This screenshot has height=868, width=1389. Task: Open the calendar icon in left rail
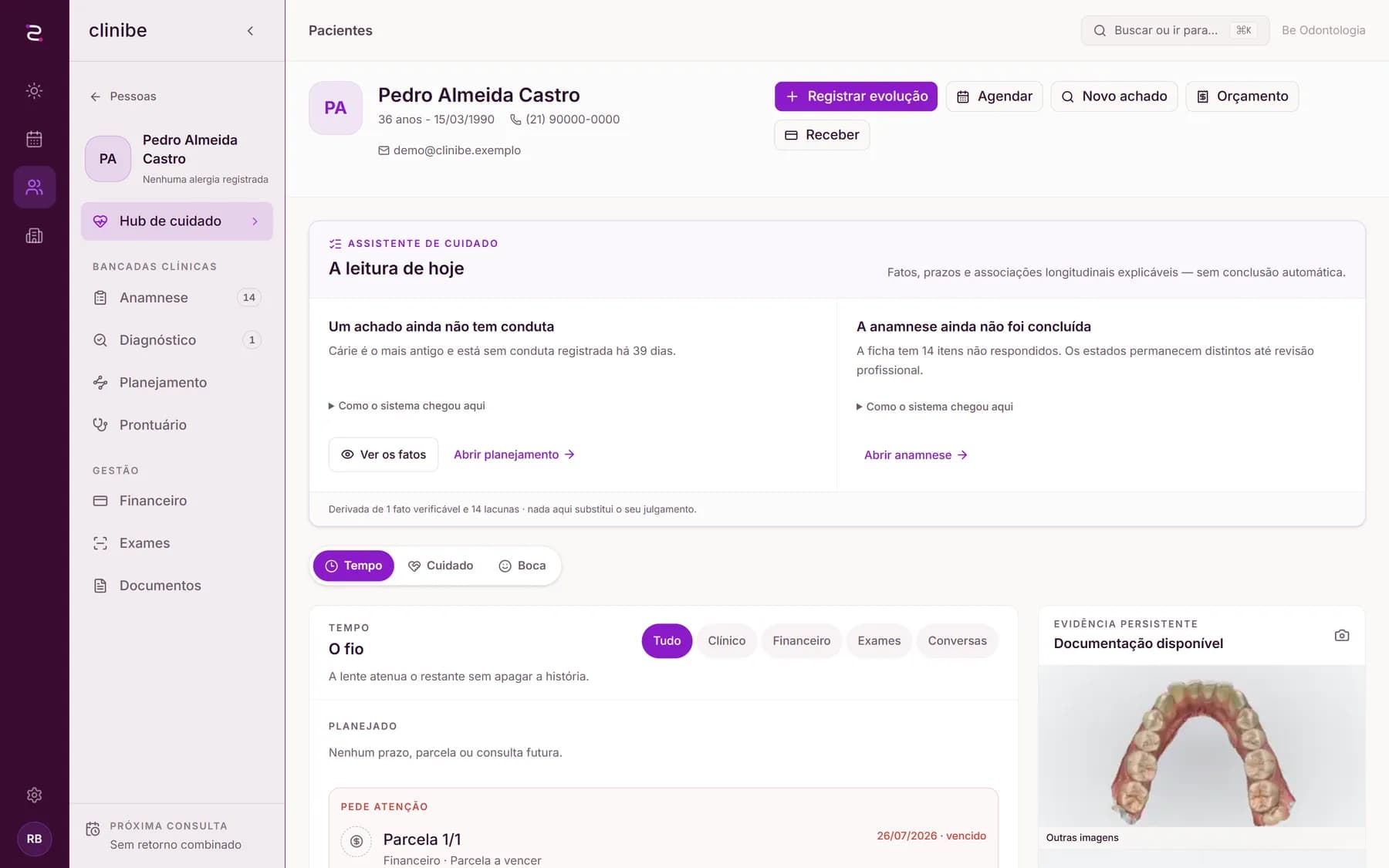34,139
